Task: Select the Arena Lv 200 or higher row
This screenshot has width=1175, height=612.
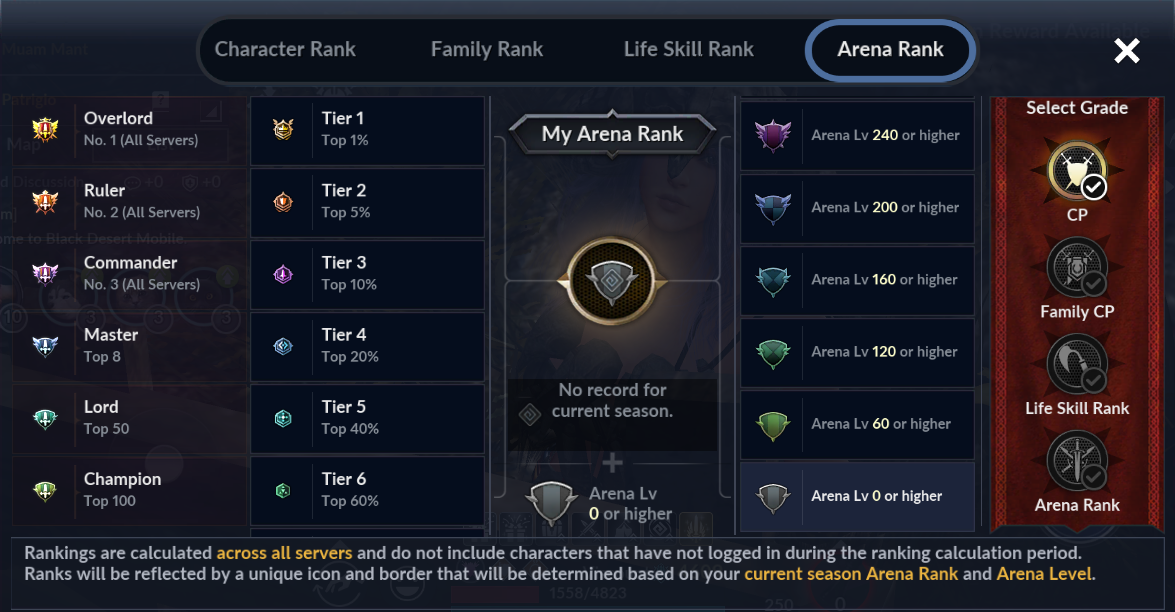Action: pos(857,207)
